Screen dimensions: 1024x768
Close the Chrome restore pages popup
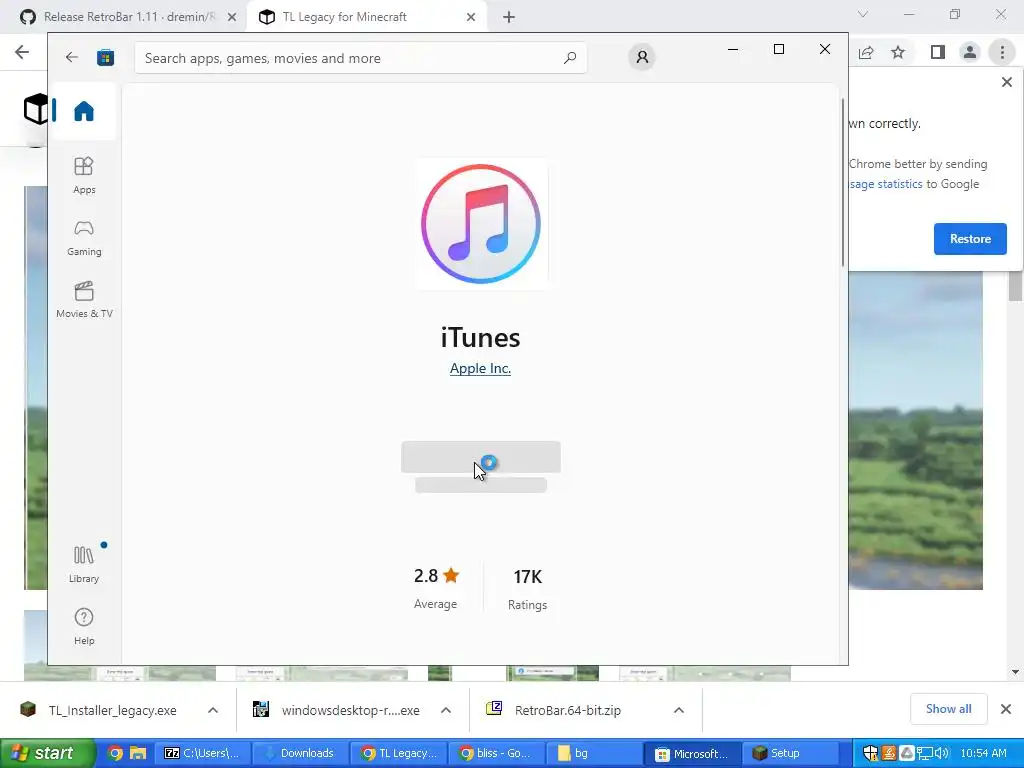[x=1007, y=82]
